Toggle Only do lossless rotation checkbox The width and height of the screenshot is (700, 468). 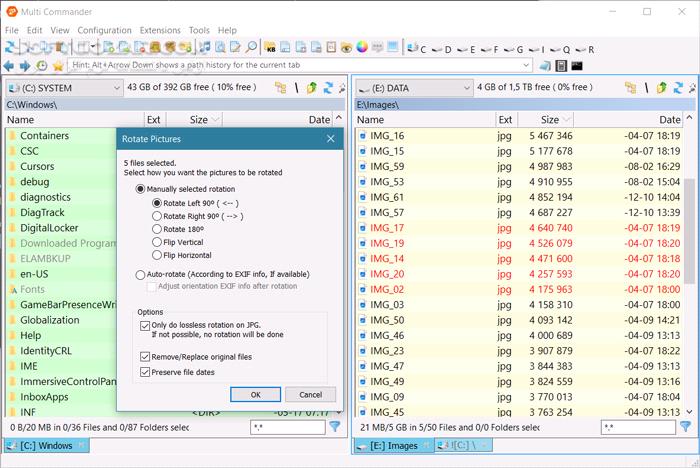tap(145, 326)
